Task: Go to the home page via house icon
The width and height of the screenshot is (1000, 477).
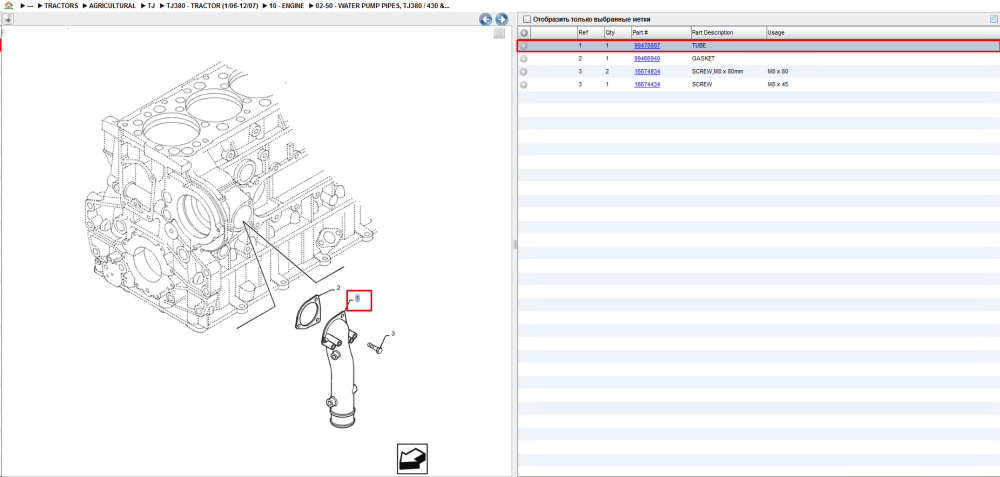Action: 8,5
